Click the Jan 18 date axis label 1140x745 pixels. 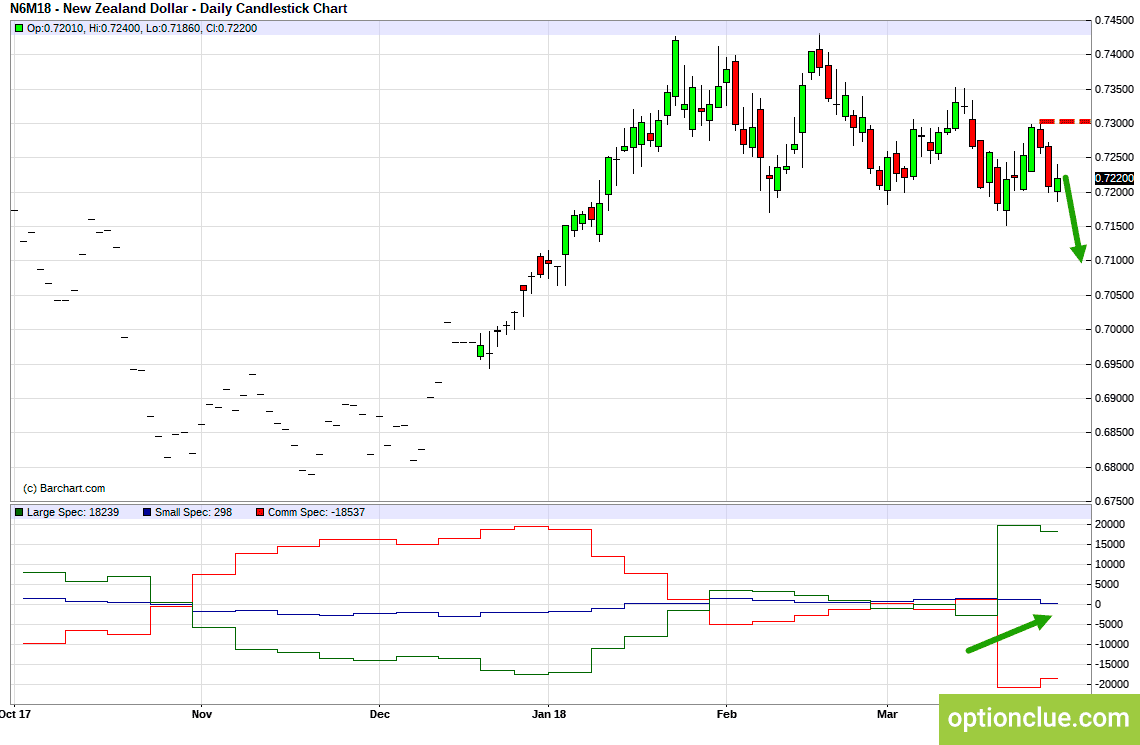click(549, 714)
